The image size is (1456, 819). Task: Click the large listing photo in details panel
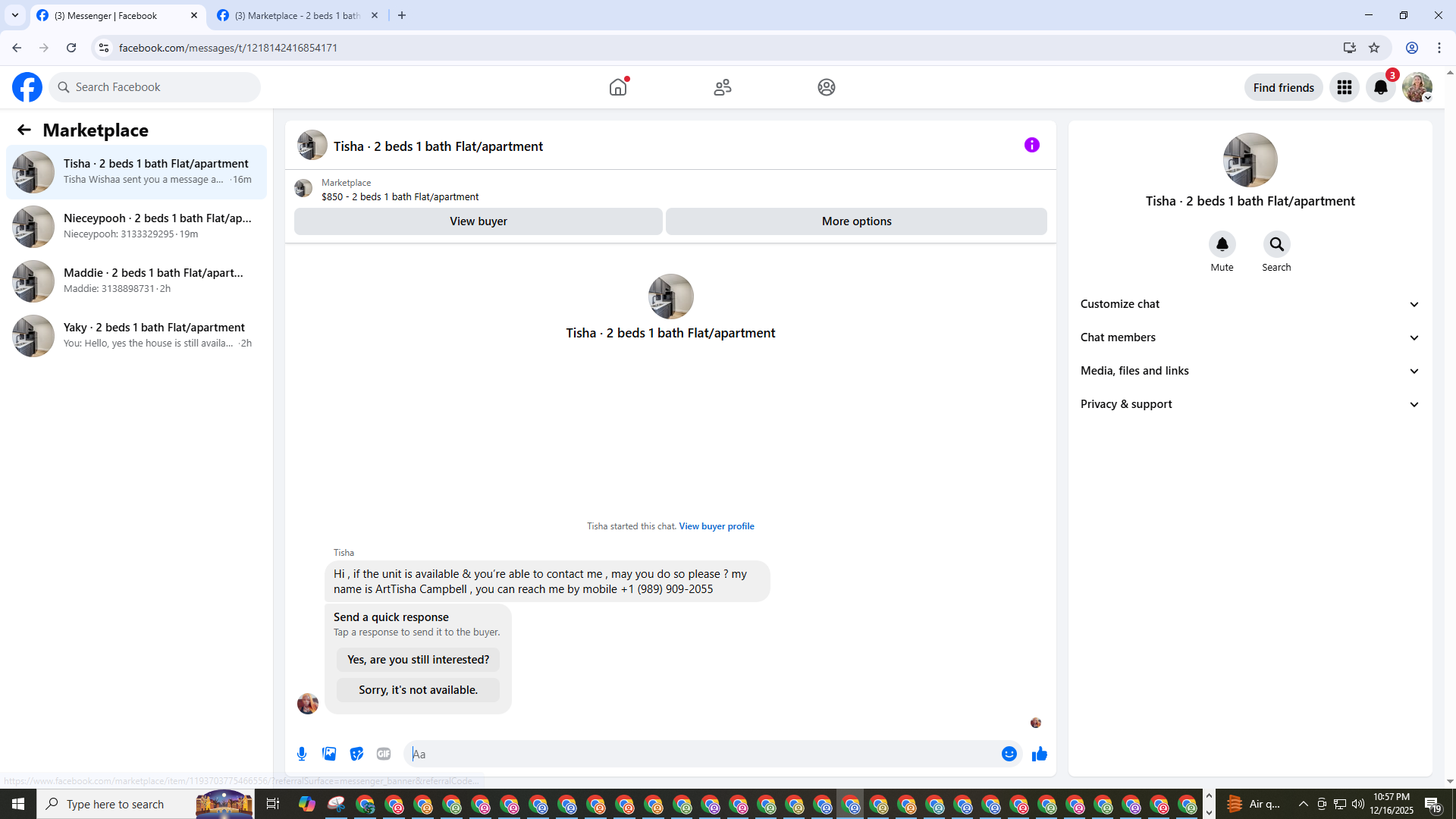[1250, 160]
